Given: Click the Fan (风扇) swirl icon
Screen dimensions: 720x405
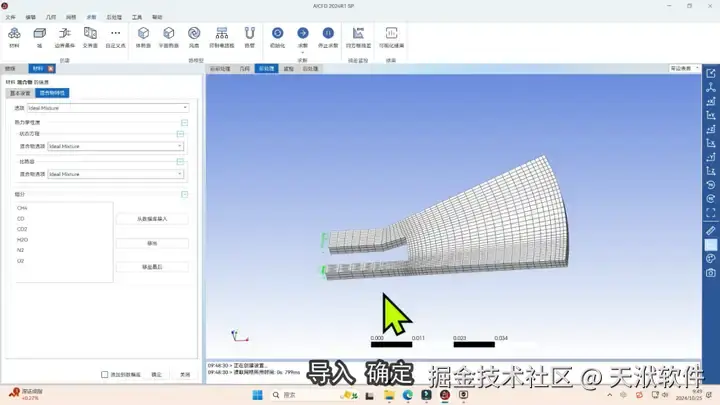Looking at the screenshot, I should click(x=194, y=34).
